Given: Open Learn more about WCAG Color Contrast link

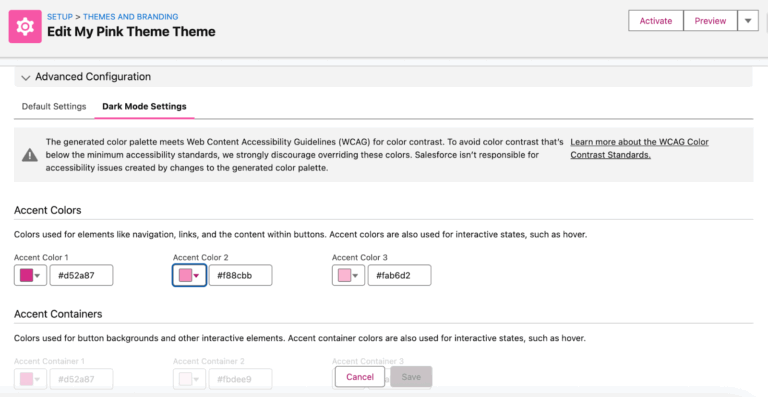Looking at the screenshot, I should coord(639,148).
